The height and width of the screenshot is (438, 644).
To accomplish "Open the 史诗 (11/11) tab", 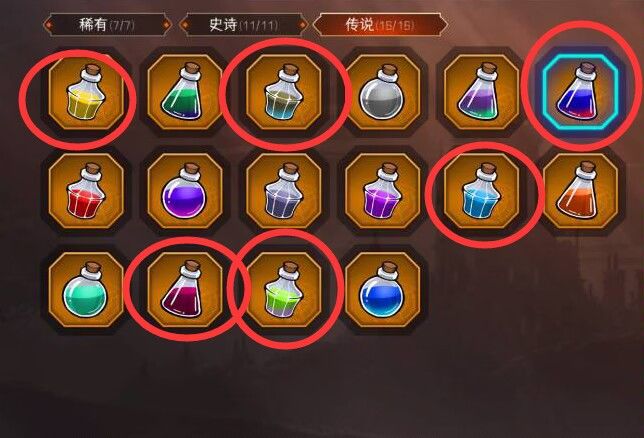I will tap(244, 25).
